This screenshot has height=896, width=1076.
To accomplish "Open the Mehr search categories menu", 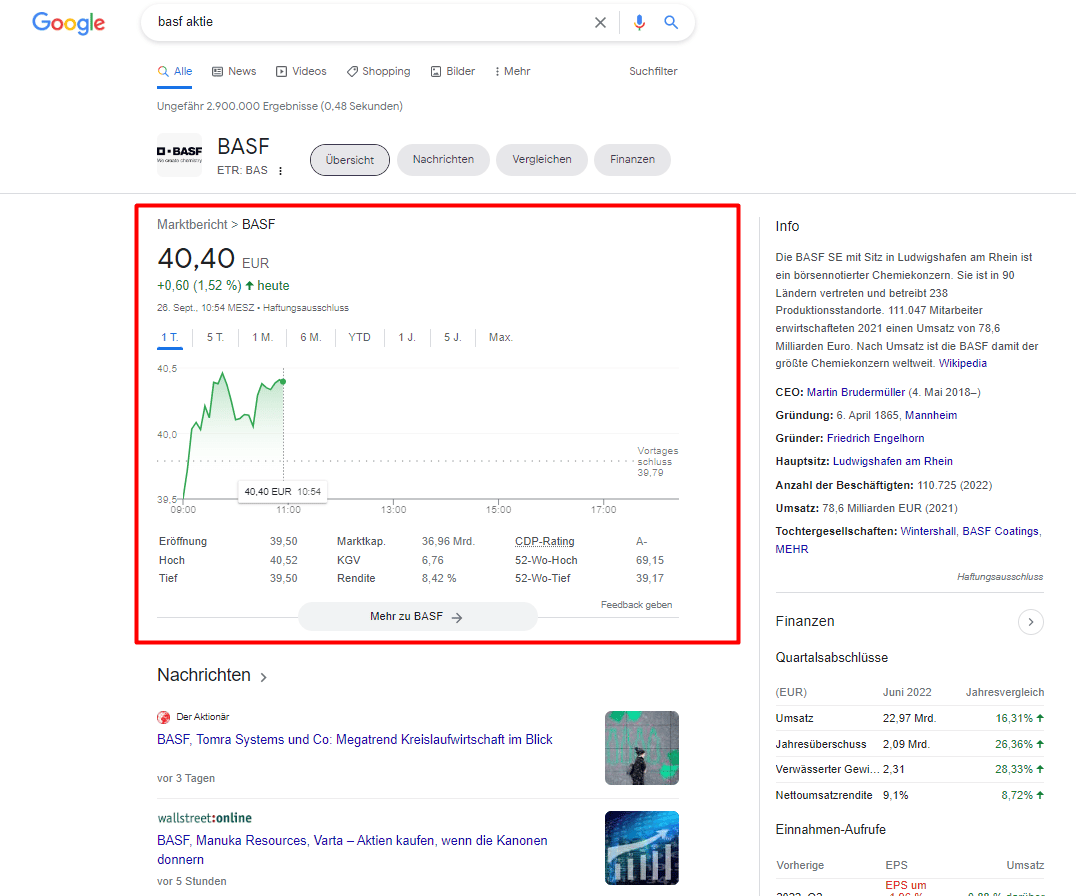I will pos(513,71).
